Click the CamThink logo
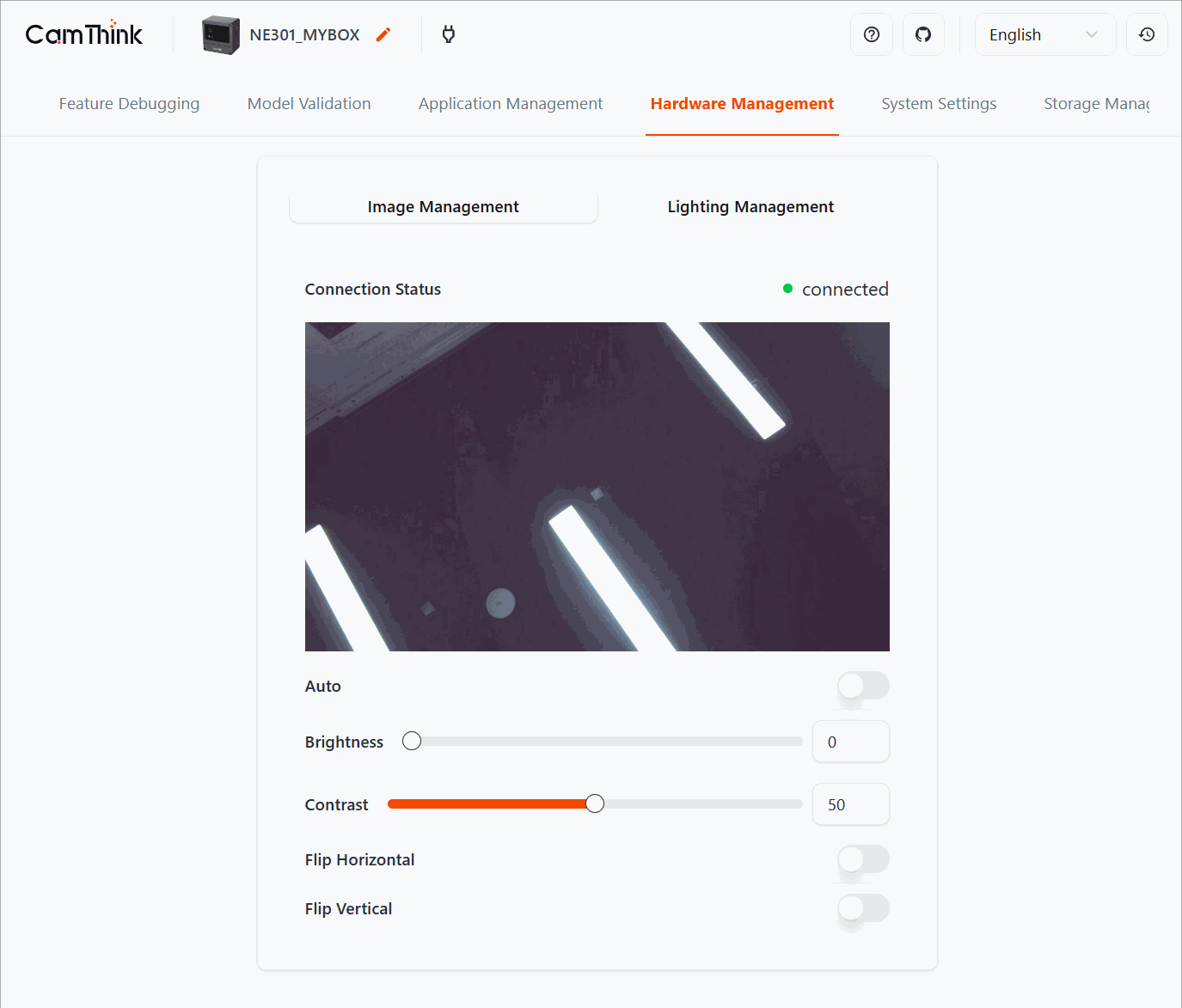1182x1008 pixels. coord(83,33)
